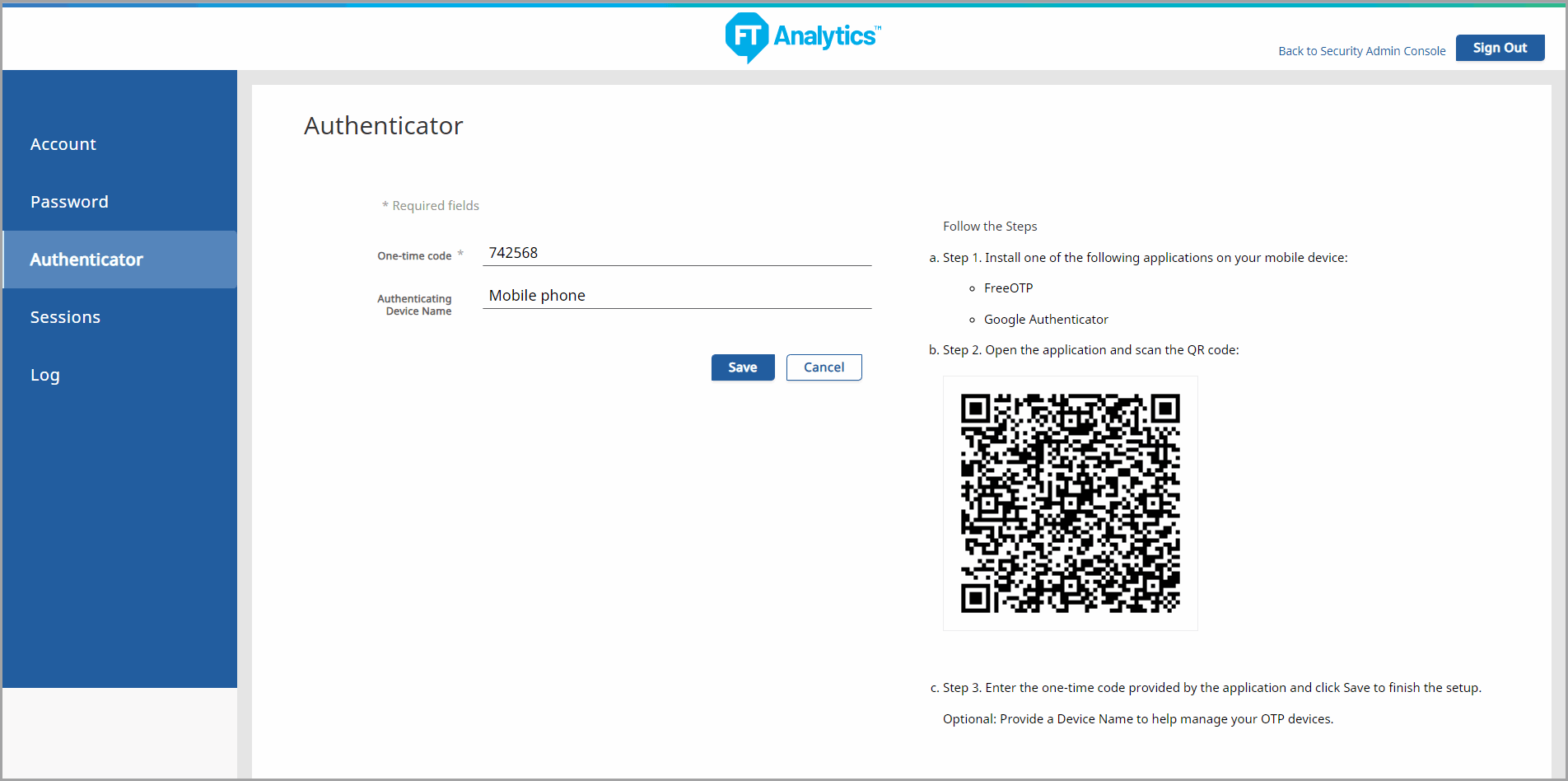
Task: Click the QR code image
Action: (x=1070, y=503)
